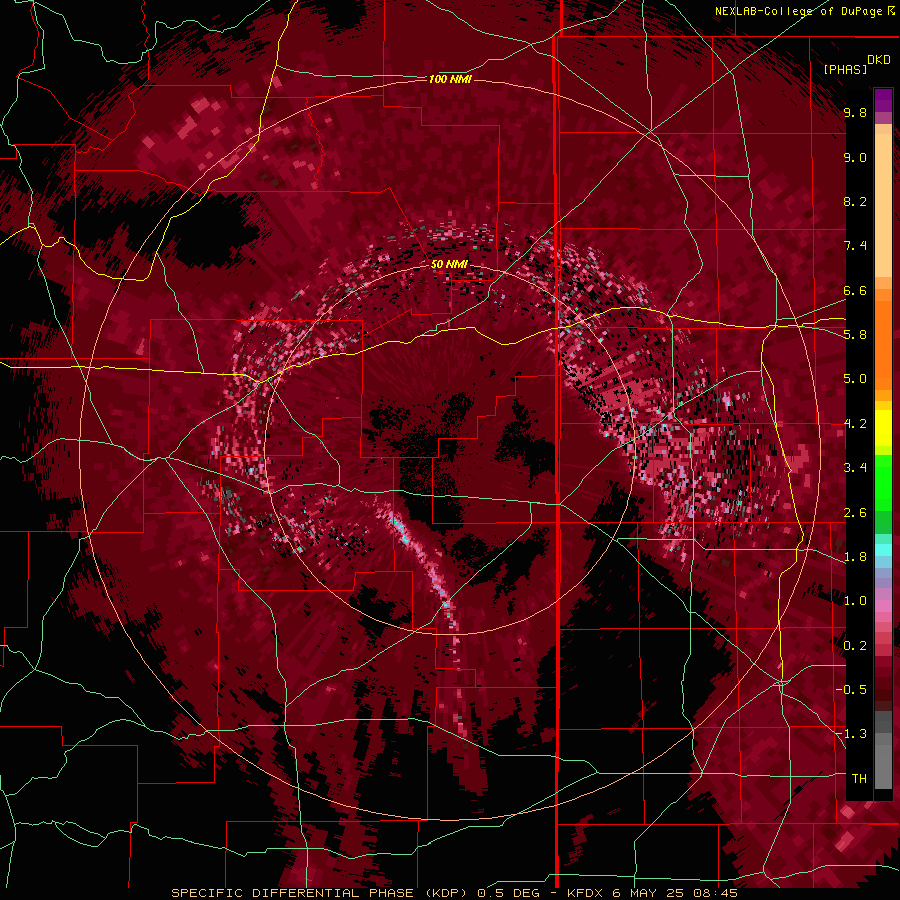Click the 9.0 color scale value
Viewport: 900px width, 900px height.
[855, 157]
